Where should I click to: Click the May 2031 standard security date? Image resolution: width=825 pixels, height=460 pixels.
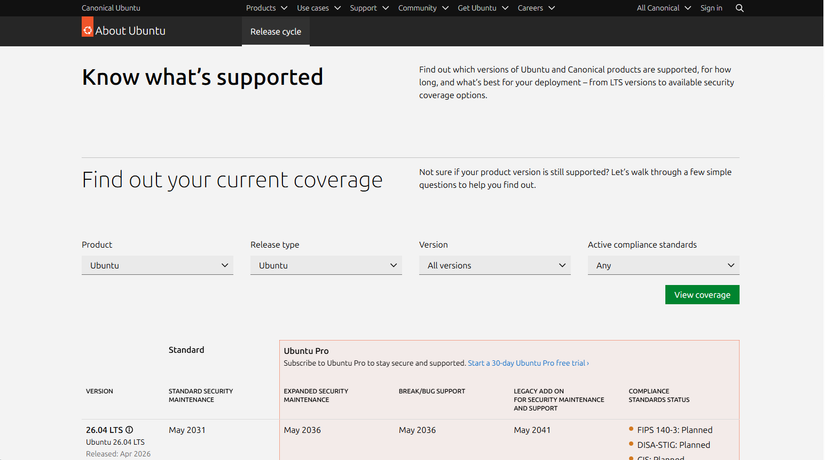(187, 430)
